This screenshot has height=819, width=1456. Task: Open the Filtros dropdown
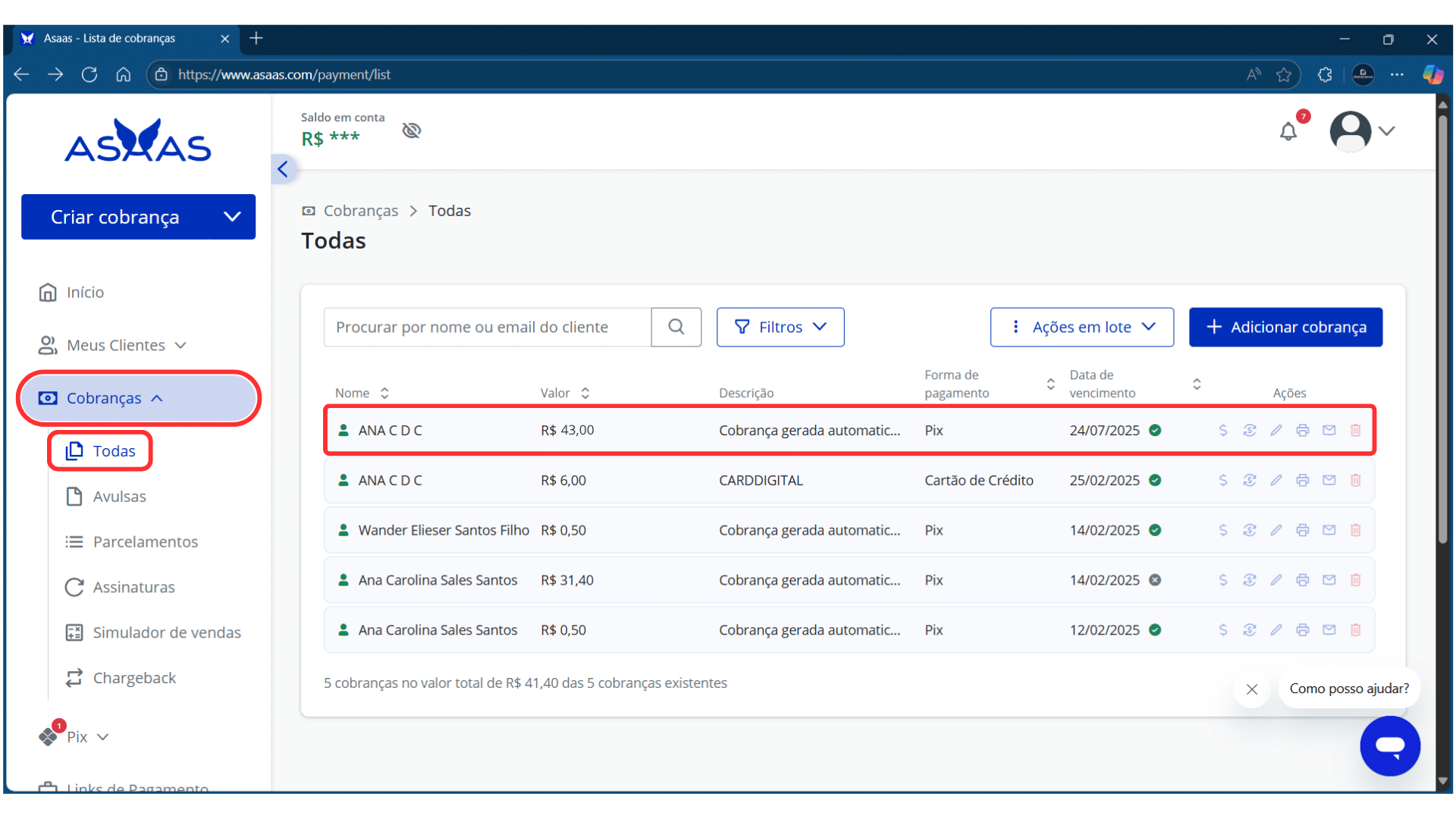tap(780, 327)
